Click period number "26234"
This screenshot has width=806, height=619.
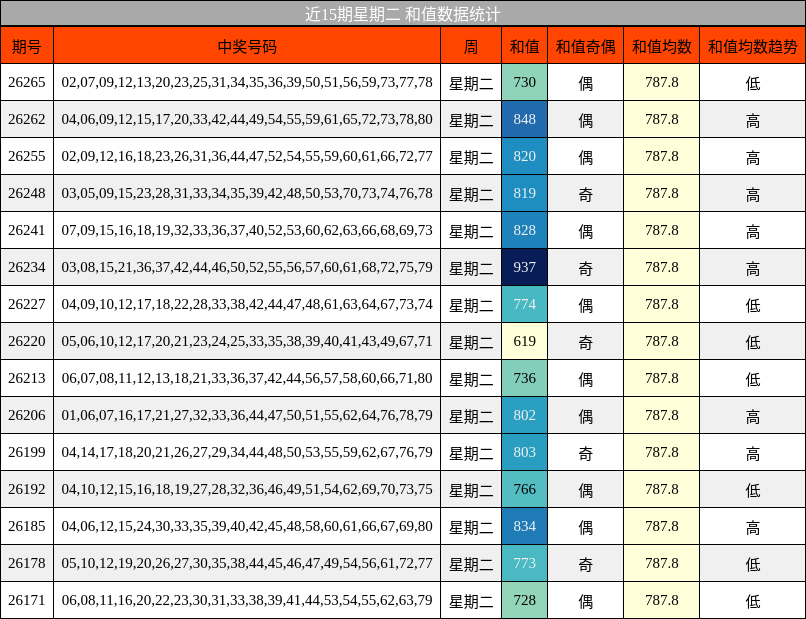pos(27,267)
